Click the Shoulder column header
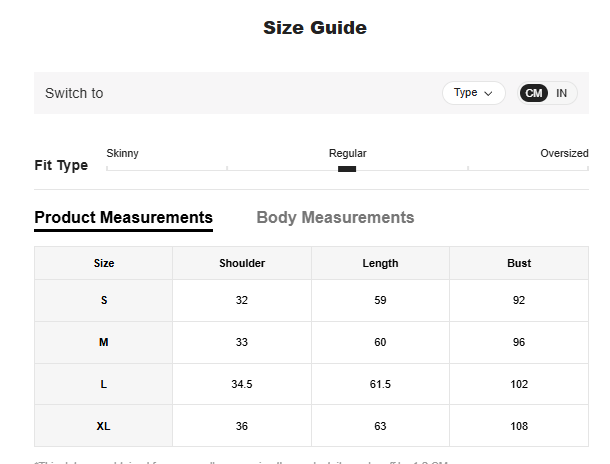This screenshot has width=610, height=464. tap(242, 263)
